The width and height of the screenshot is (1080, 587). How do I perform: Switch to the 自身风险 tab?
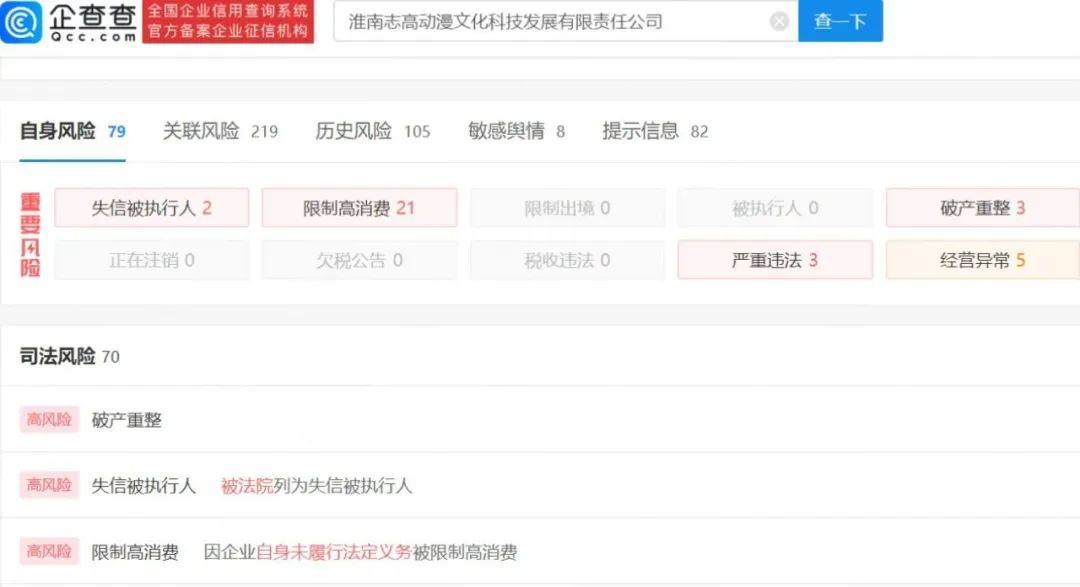[x=58, y=130]
